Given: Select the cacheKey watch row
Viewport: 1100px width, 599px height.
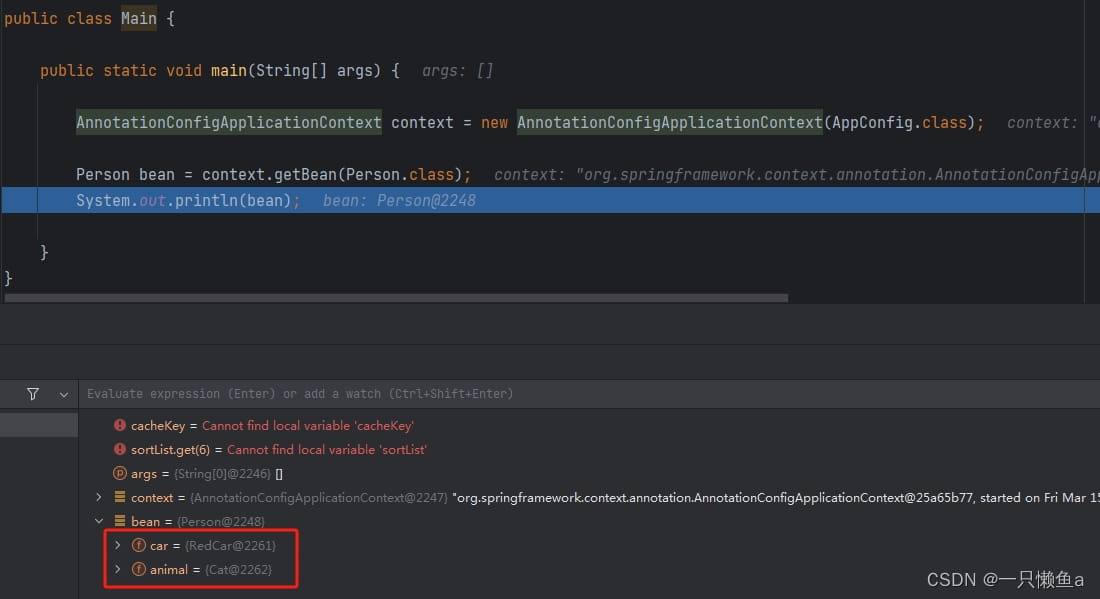Looking at the screenshot, I should [589, 426].
